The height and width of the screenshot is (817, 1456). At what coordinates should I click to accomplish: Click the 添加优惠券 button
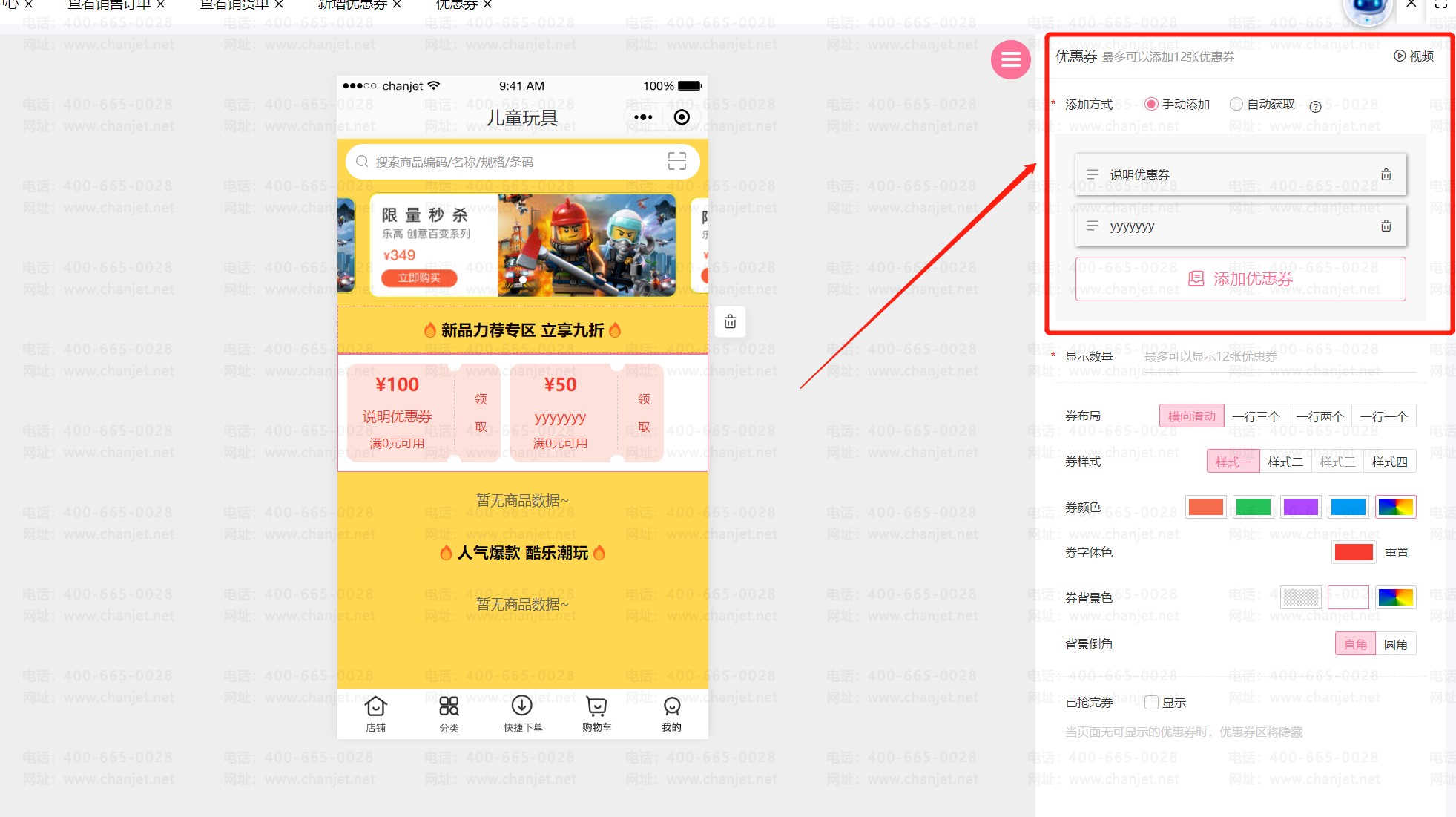pos(1240,279)
